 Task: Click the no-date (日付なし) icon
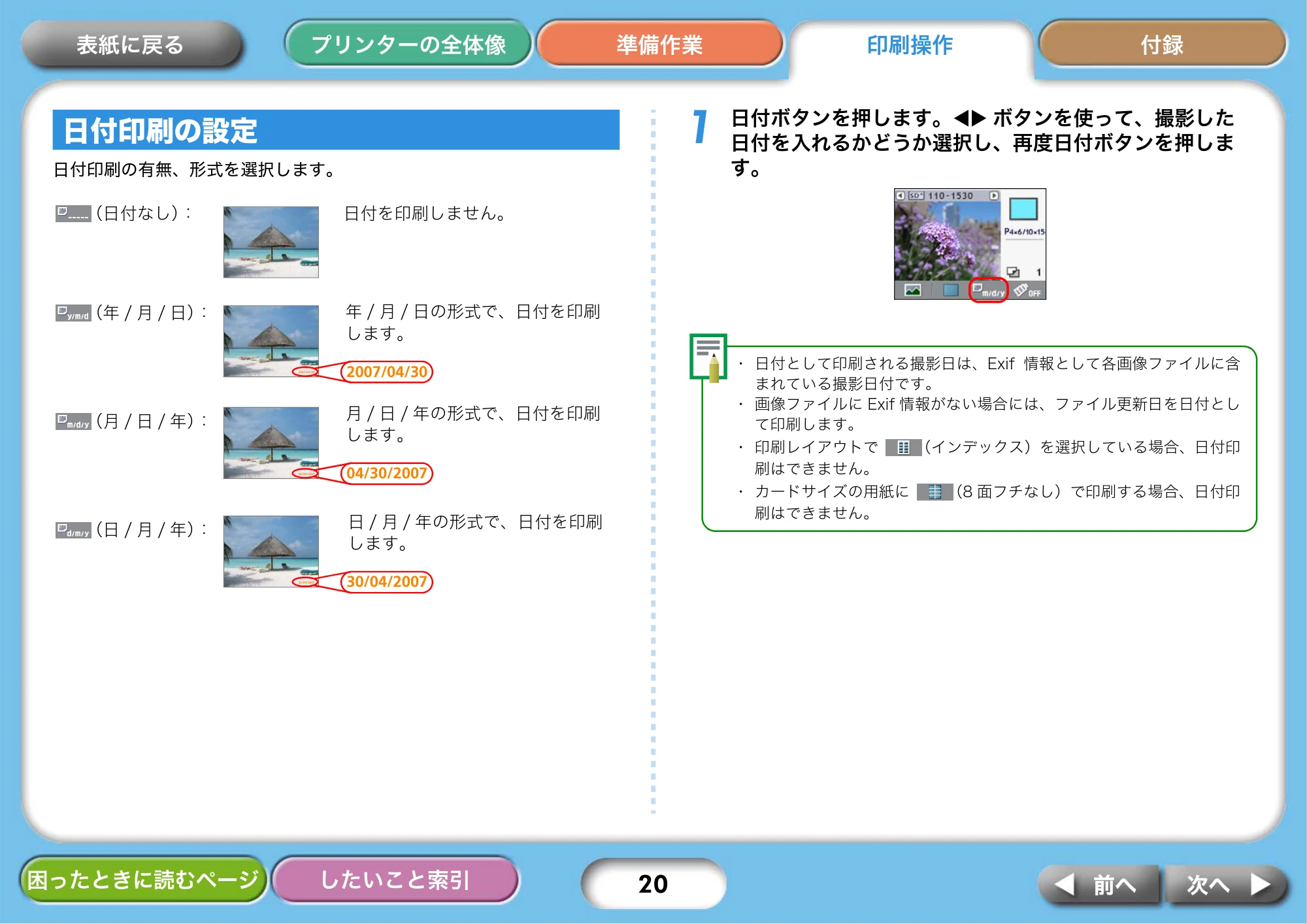pos(73,213)
